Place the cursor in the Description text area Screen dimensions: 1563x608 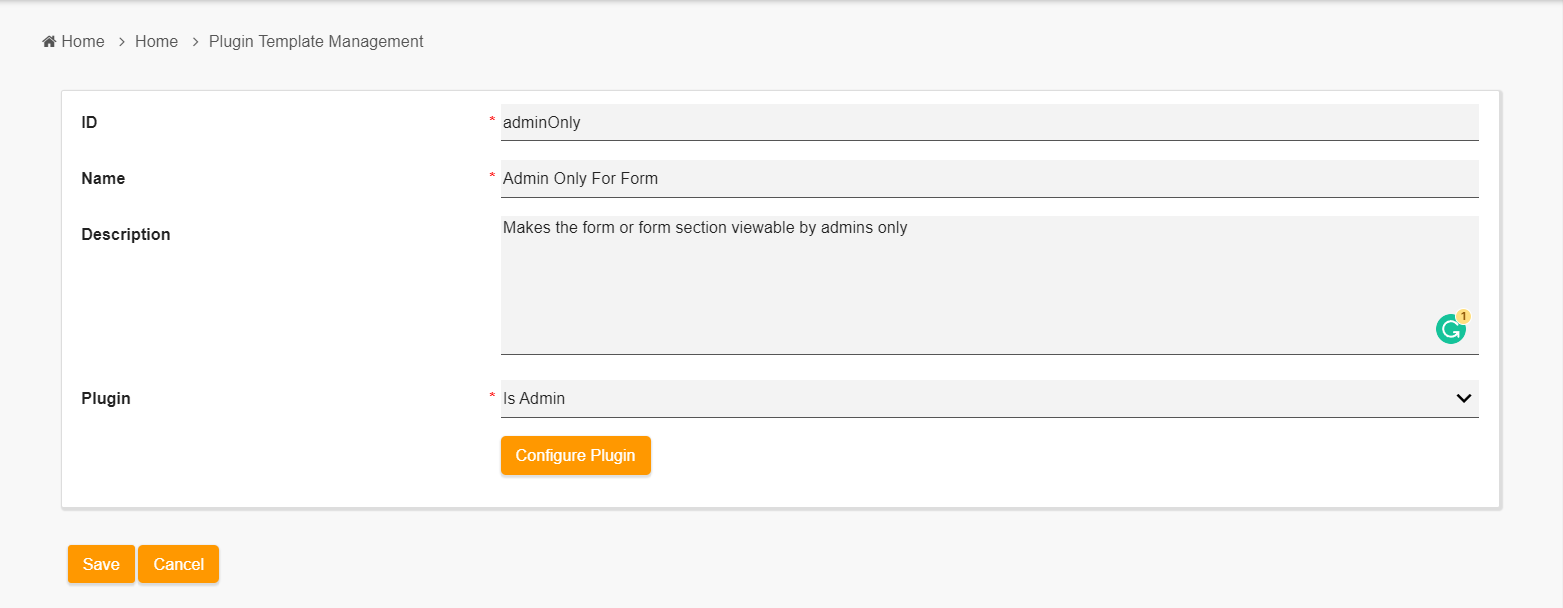(989, 285)
